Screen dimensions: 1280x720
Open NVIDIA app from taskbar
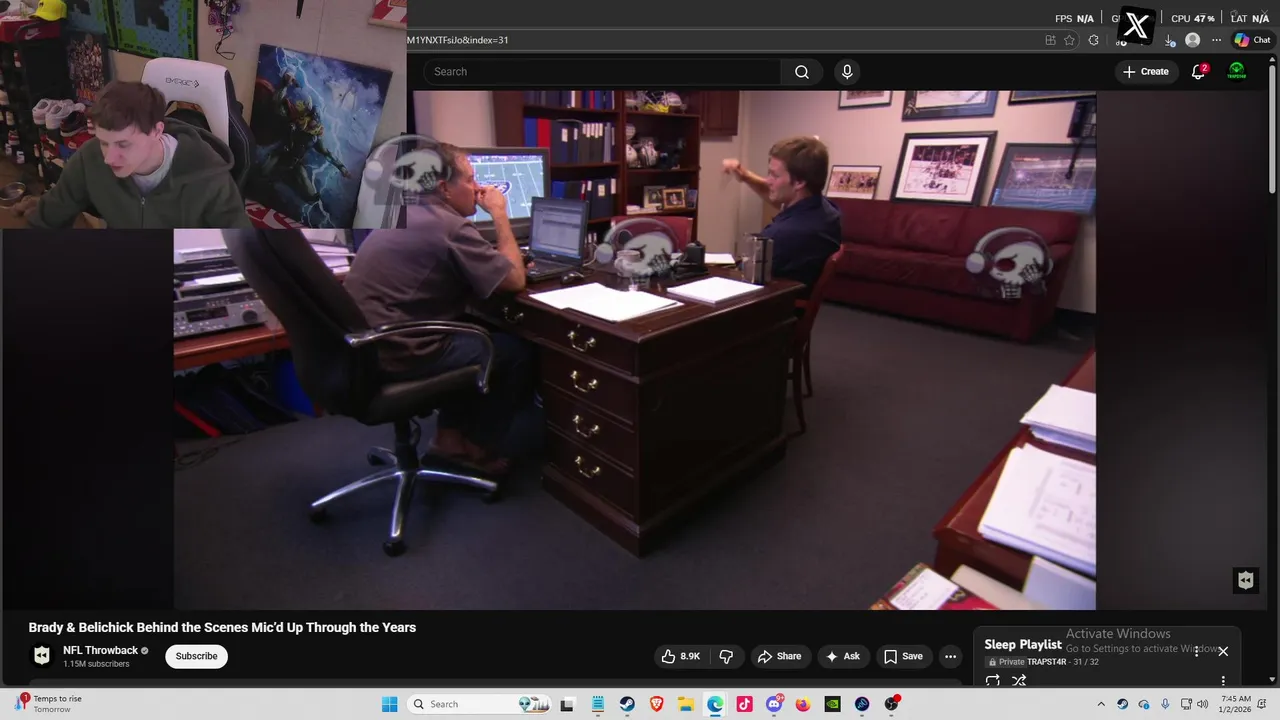(832, 704)
